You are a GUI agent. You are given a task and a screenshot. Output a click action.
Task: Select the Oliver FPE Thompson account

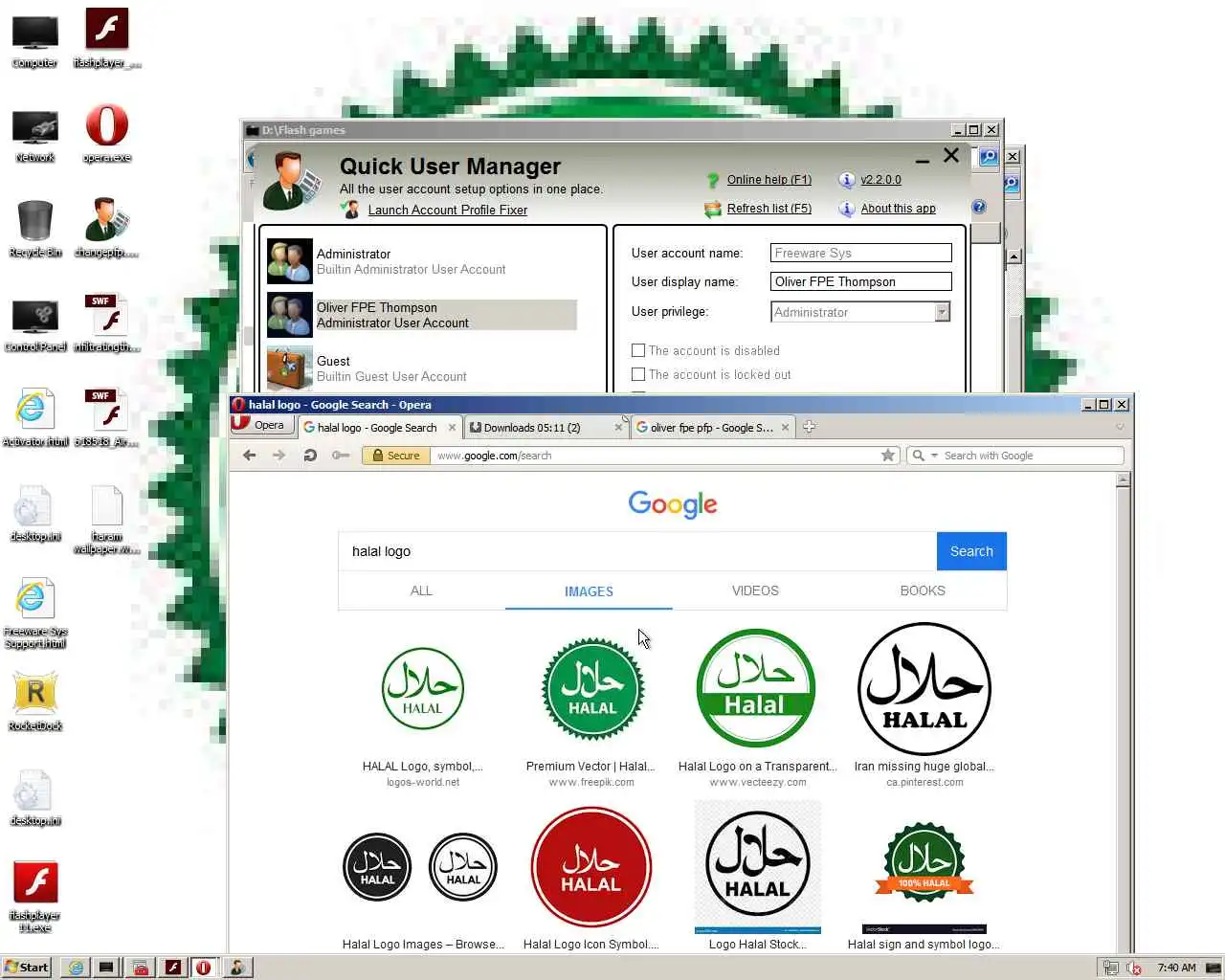[421, 315]
